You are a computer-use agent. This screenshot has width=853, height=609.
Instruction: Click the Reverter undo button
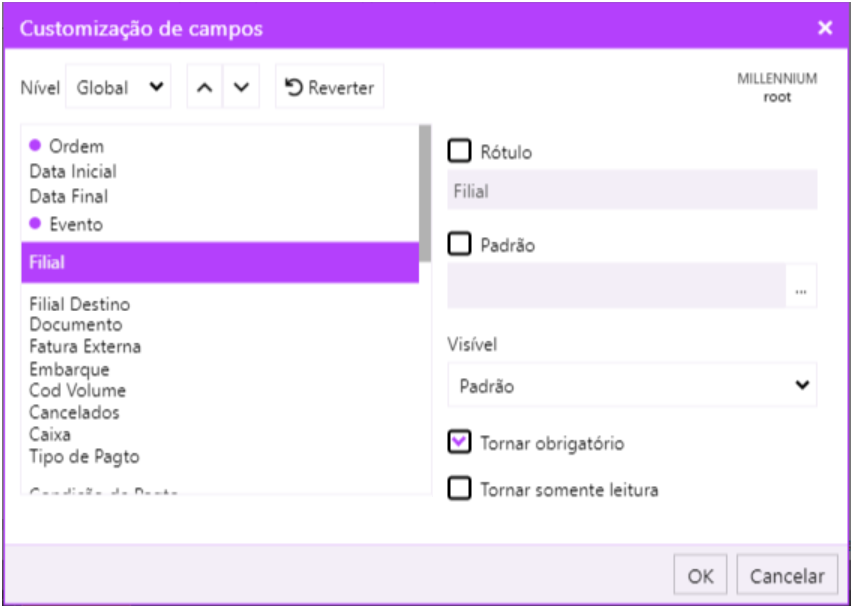pyautogui.click(x=329, y=87)
